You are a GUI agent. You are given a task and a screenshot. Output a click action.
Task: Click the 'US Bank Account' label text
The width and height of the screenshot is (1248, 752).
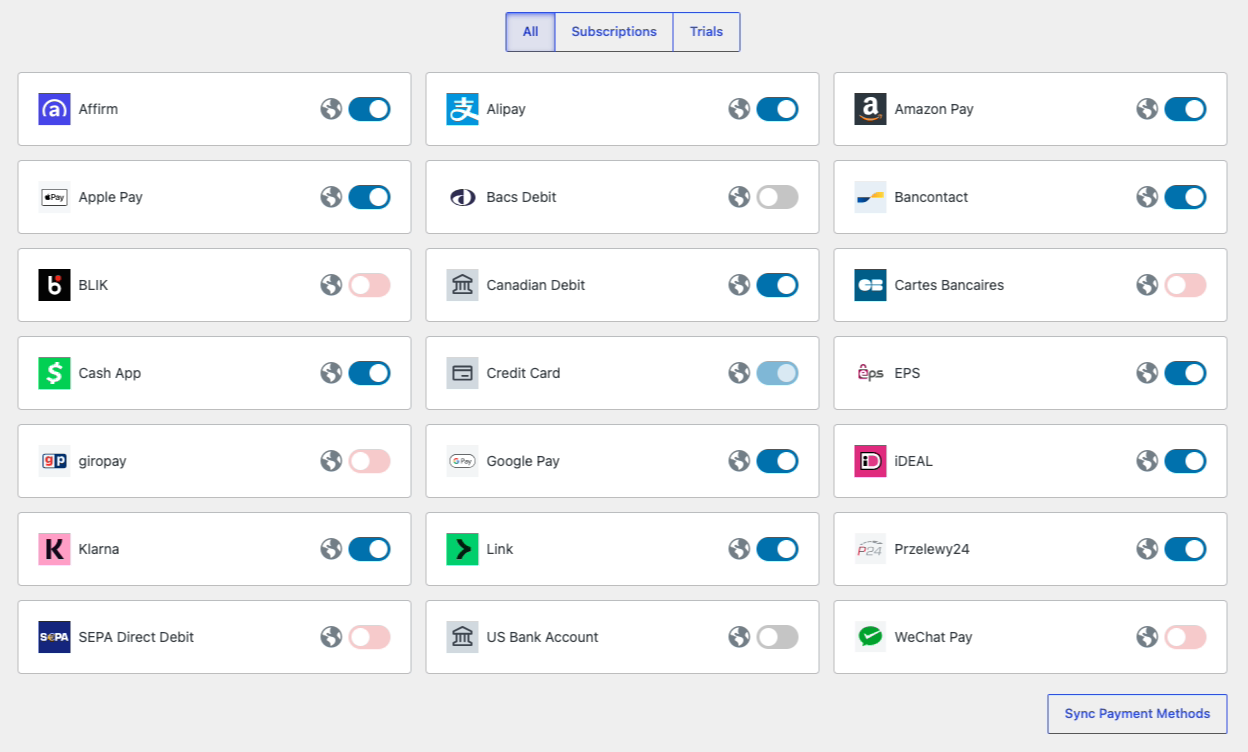tap(543, 637)
